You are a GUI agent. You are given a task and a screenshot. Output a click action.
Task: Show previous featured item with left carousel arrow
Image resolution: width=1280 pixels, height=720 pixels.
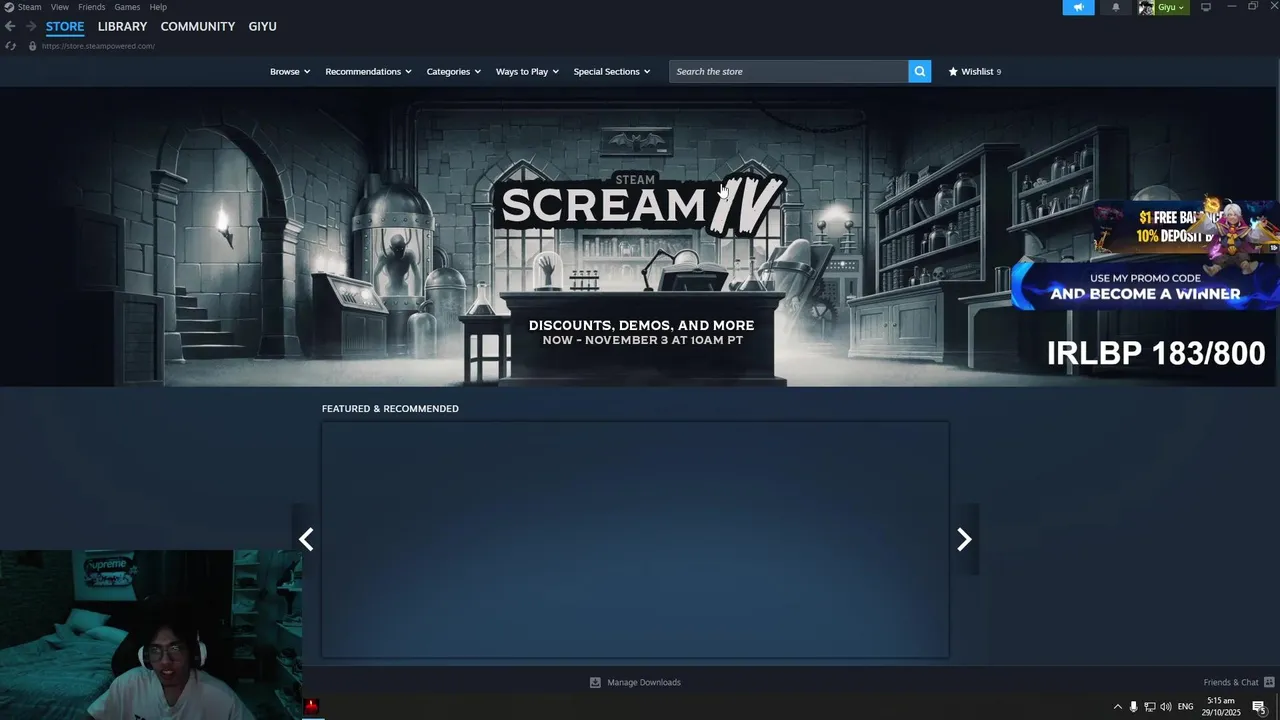[306, 539]
